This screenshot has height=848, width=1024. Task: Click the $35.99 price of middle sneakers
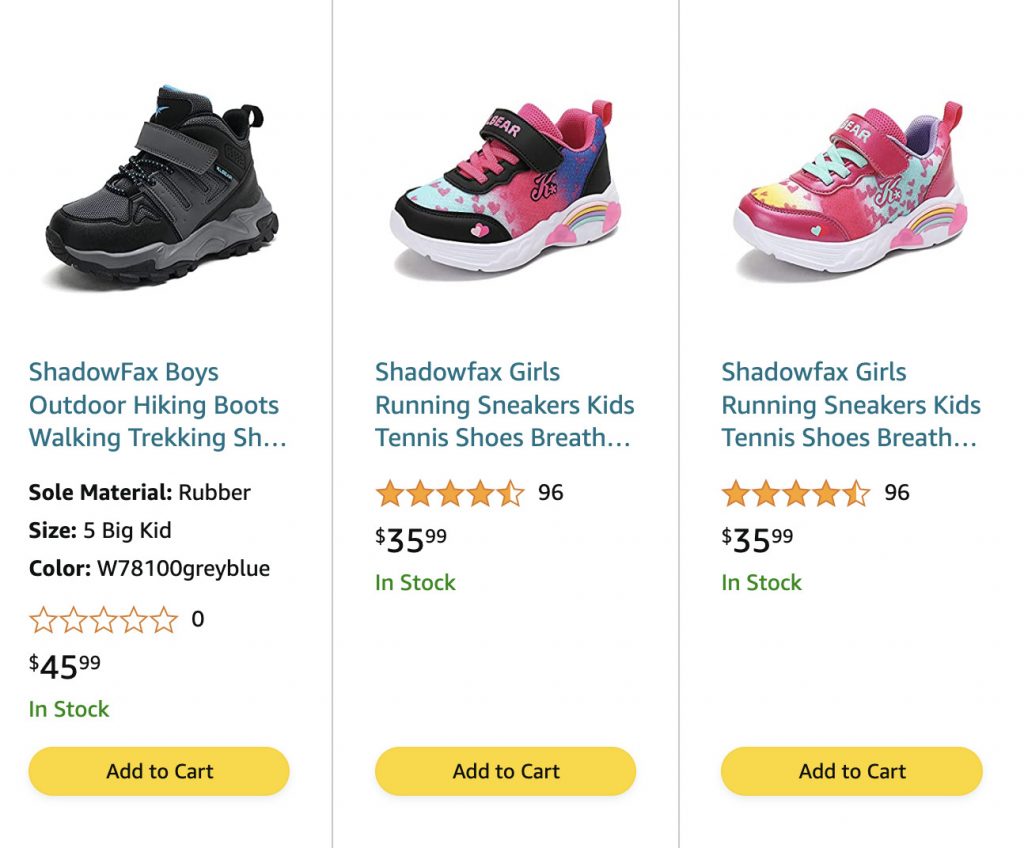pos(411,539)
